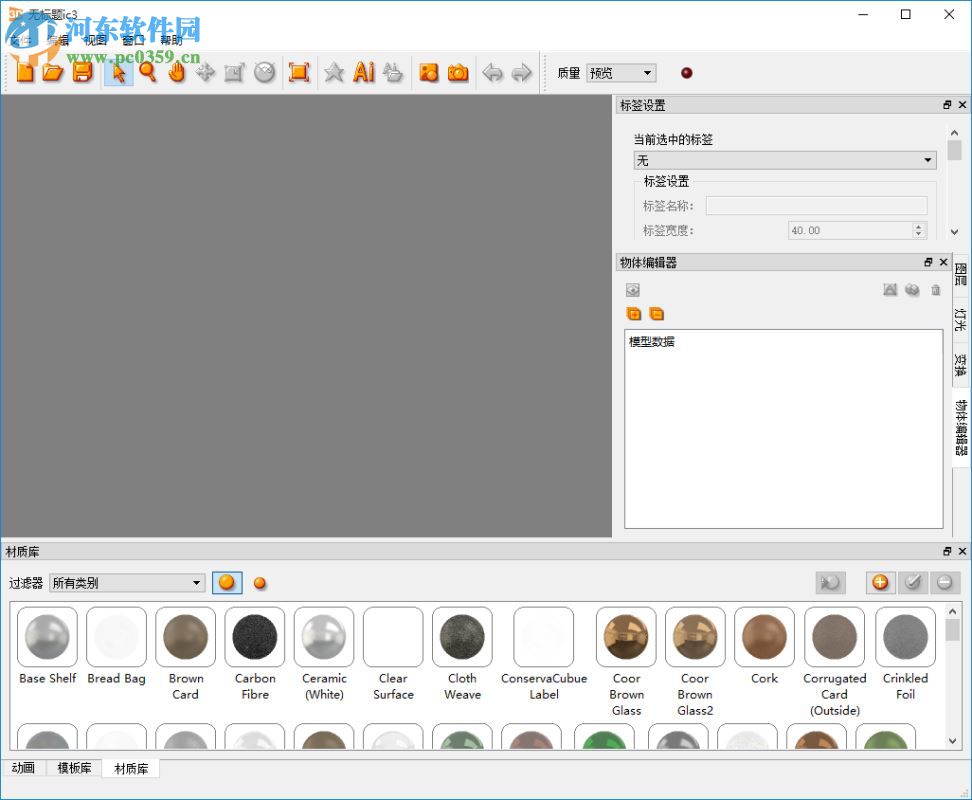Screen dimensions: 972x800
Task: Select the Cork material thumbnail
Action: (x=764, y=637)
